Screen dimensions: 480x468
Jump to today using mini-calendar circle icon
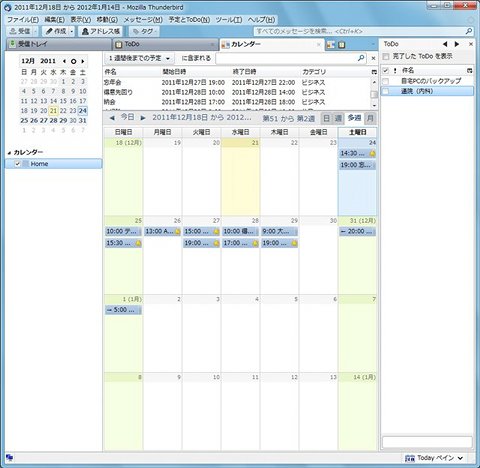tap(73, 61)
